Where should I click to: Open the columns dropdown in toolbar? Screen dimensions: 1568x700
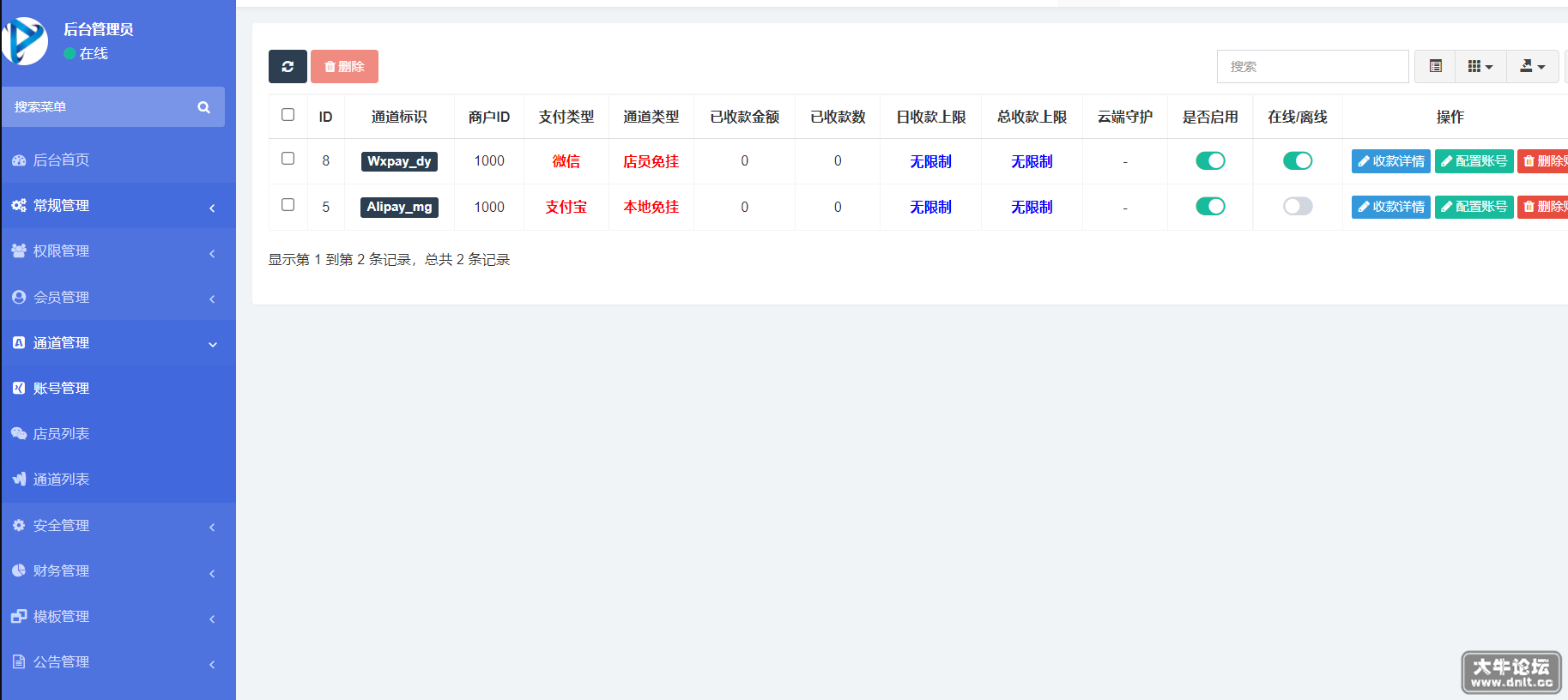(x=1480, y=66)
